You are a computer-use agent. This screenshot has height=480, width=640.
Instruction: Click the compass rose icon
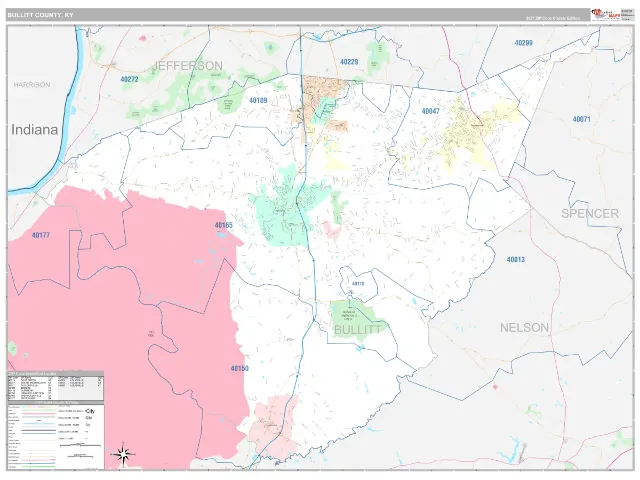tap(123, 454)
